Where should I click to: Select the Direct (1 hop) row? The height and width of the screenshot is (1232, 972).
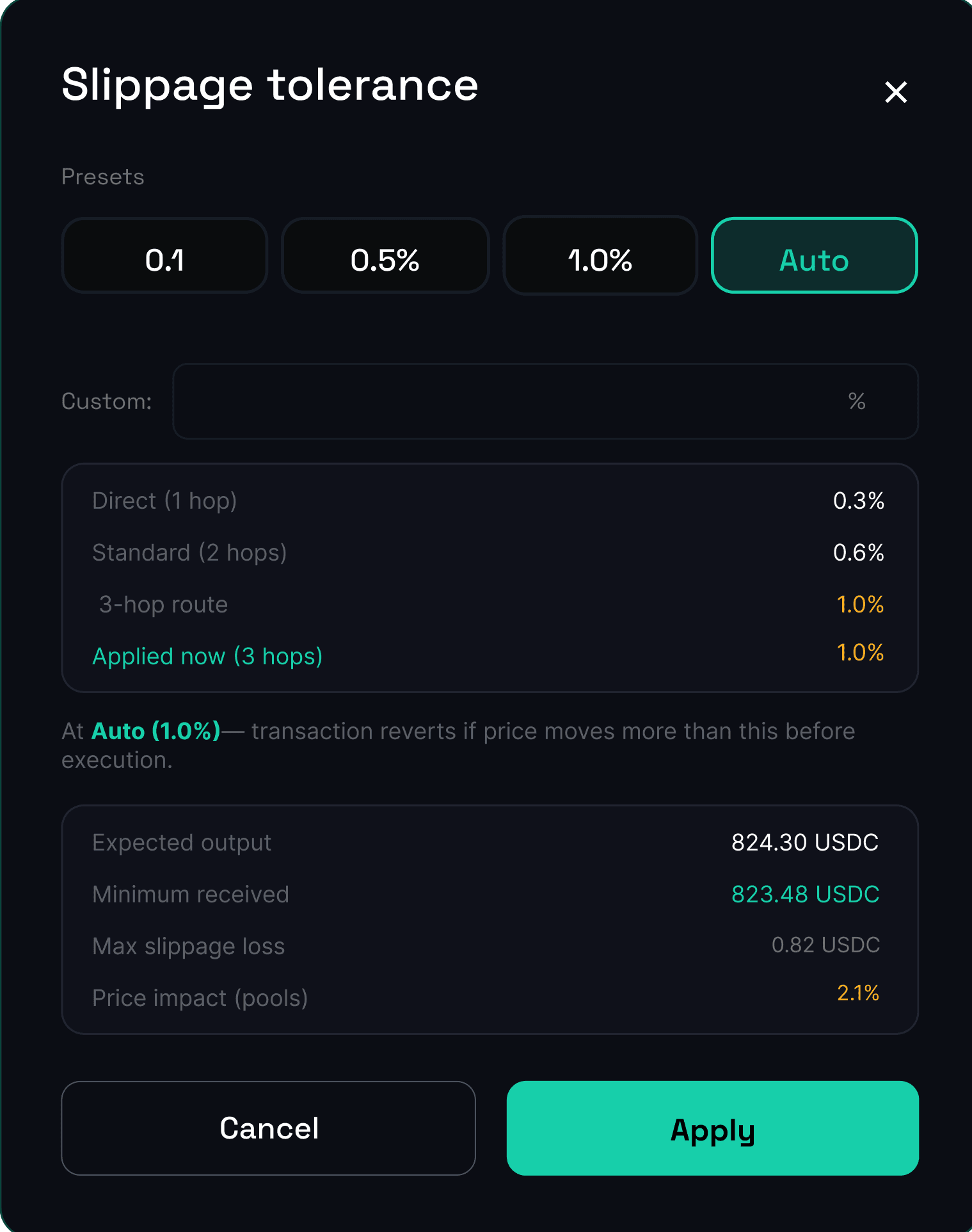pos(490,500)
